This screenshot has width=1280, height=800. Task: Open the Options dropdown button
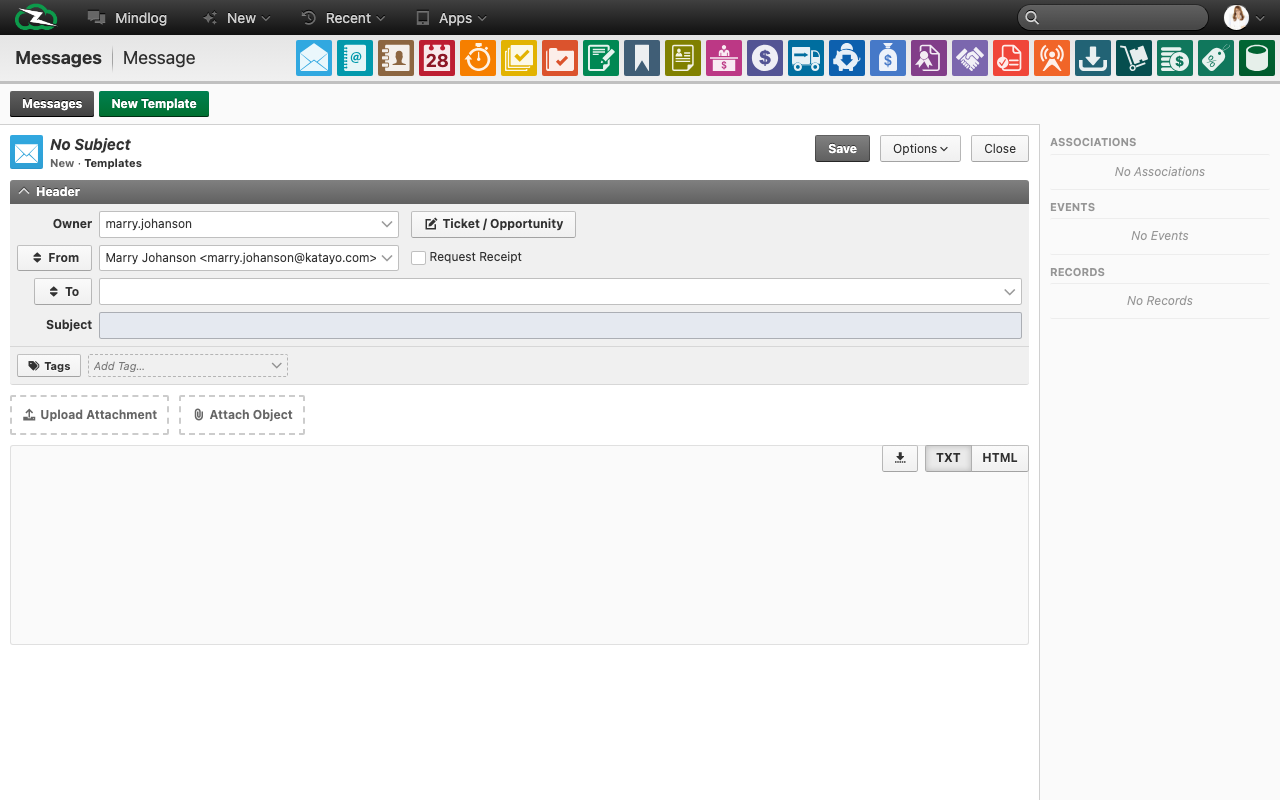pyautogui.click(x=920, y=149)
